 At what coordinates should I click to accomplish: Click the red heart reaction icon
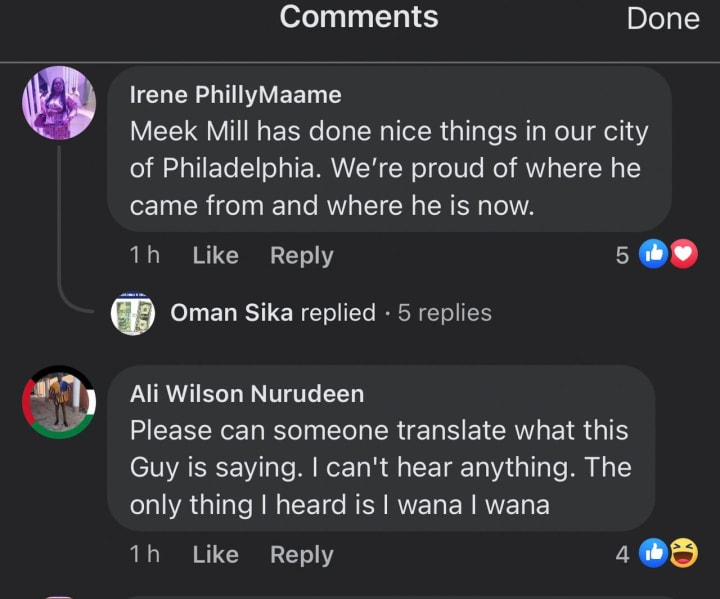tap(683, 255)
